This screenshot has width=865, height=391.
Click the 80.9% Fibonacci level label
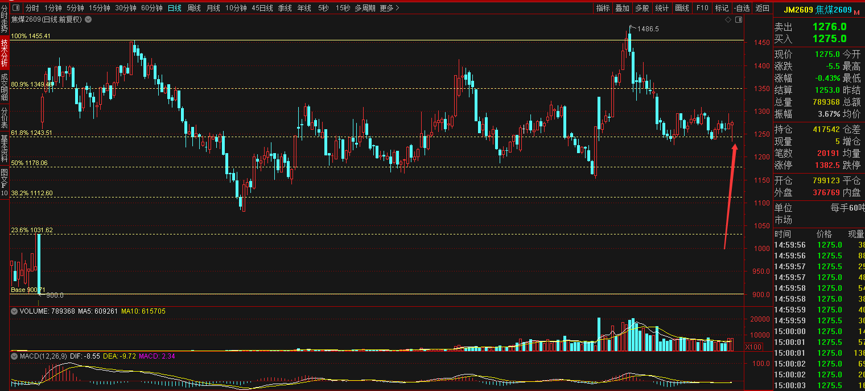(33, 84)
